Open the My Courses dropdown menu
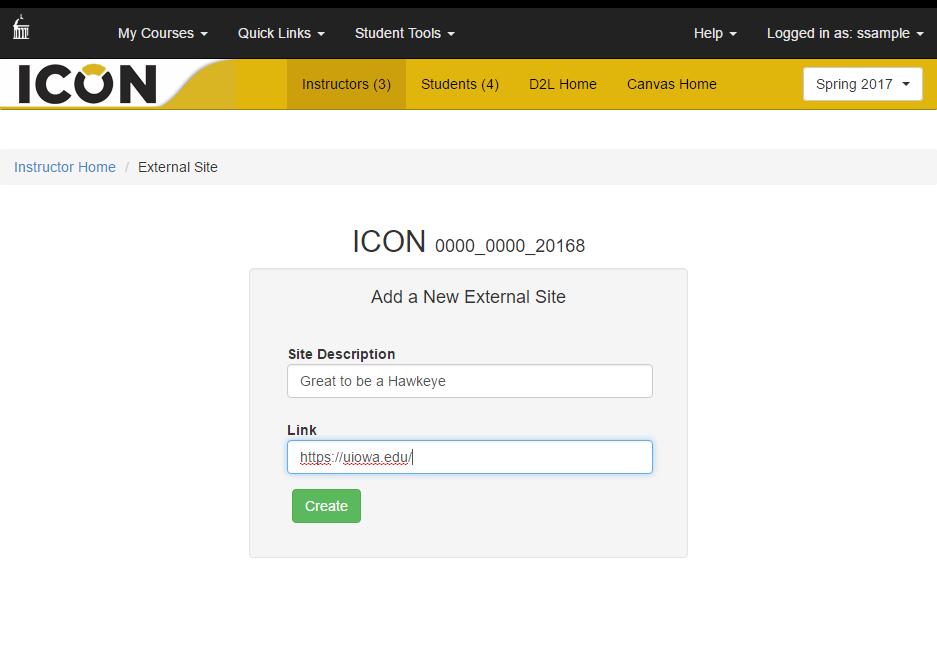Image resolution: width=937 pixels, height=660 pixels. coord(162,33)
